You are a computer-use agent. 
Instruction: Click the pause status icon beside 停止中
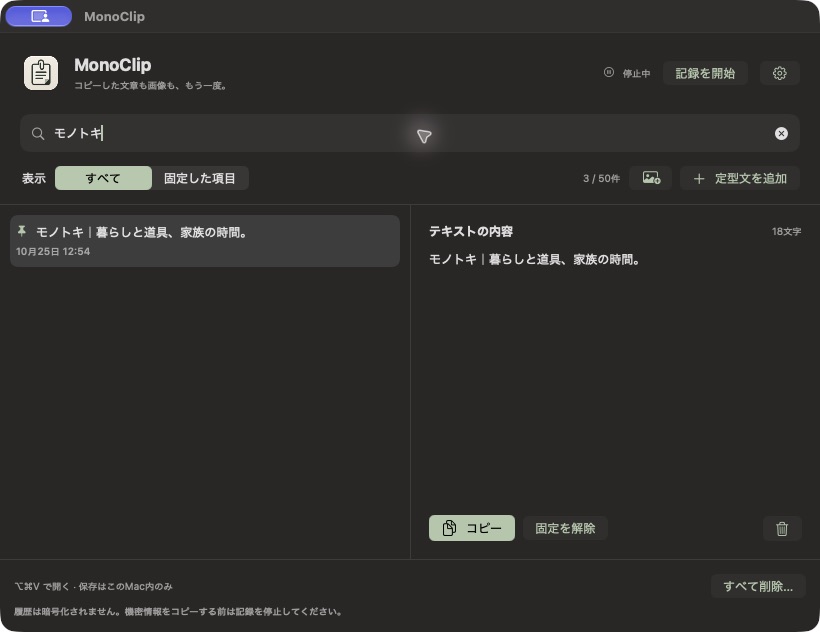[x=609, y=73]
